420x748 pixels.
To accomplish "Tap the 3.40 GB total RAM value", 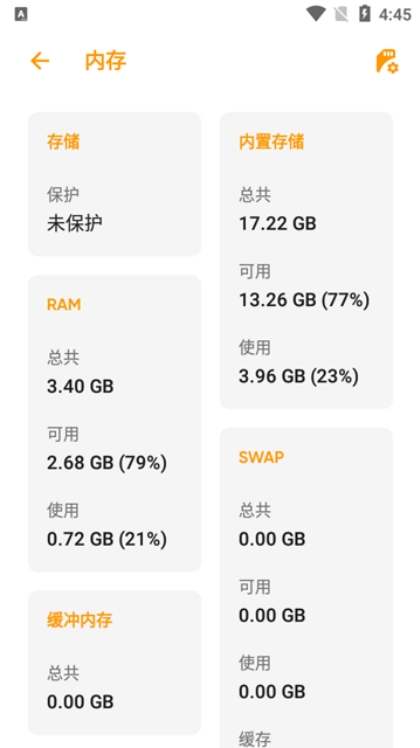I will pyautogui.click(x=80, y=386).
